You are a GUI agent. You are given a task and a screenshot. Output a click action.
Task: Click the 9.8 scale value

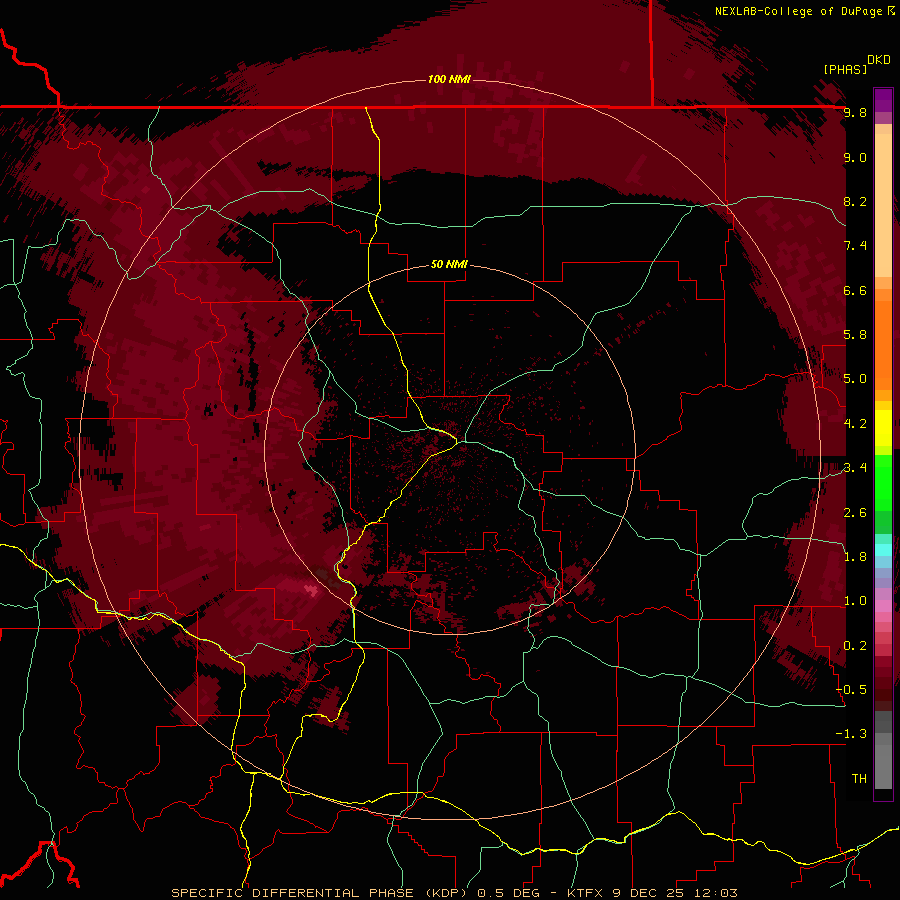pos(855,113)
